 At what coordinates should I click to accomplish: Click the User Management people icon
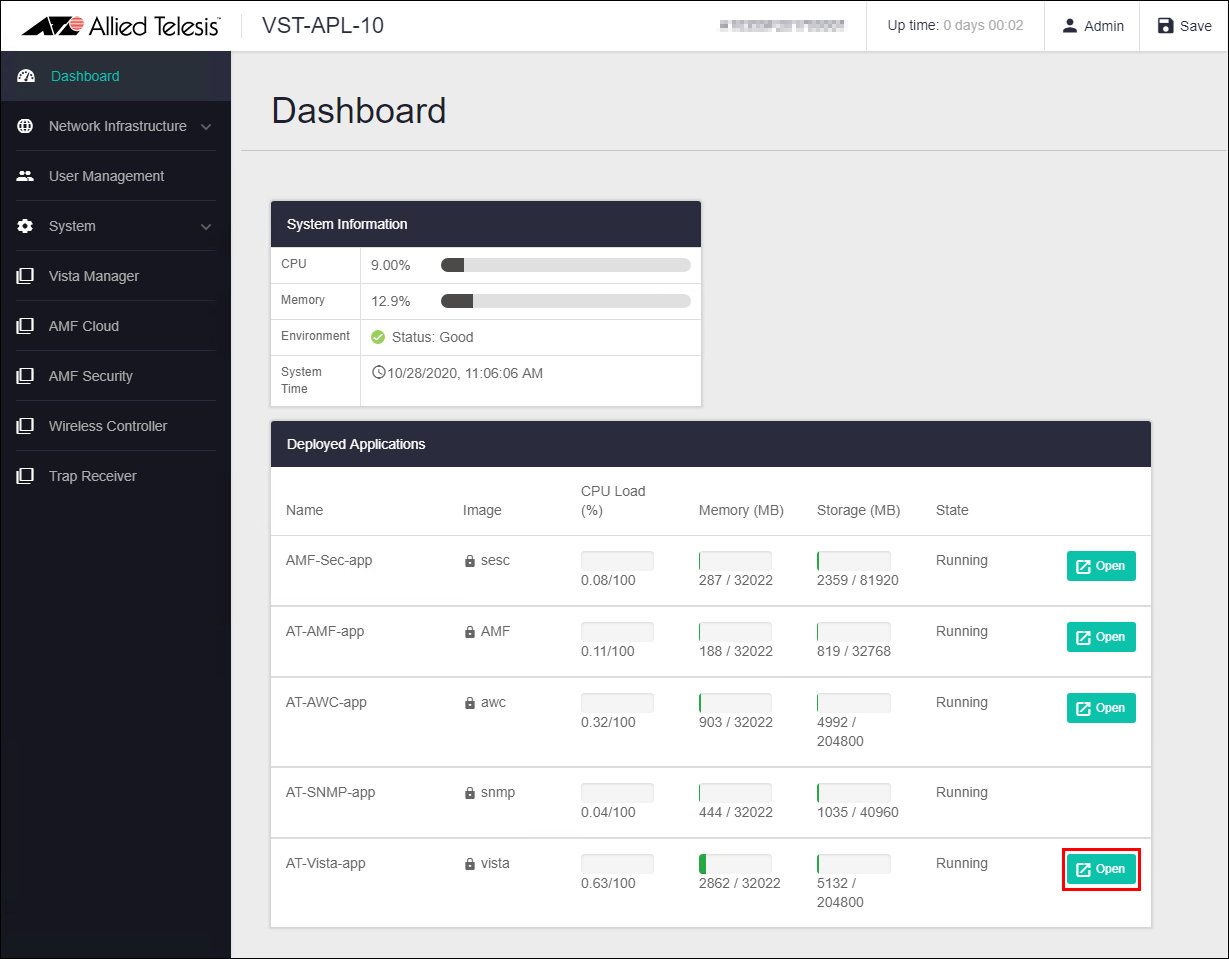(x=26, y=176)
